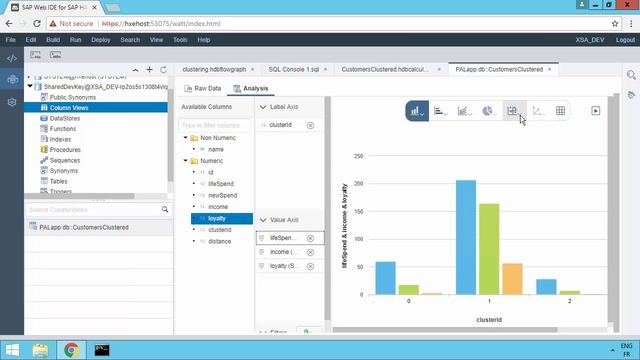The width and height of the screenshot is (640, 360).
Task: Select Procedures in the tree
Action: 65,150
